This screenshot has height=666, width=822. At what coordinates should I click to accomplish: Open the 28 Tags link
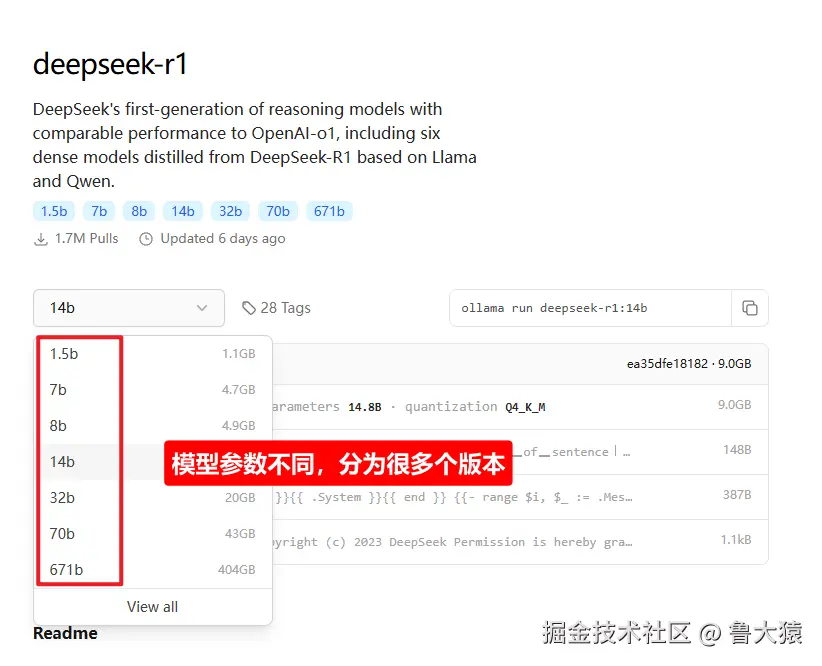click(276, 308)
